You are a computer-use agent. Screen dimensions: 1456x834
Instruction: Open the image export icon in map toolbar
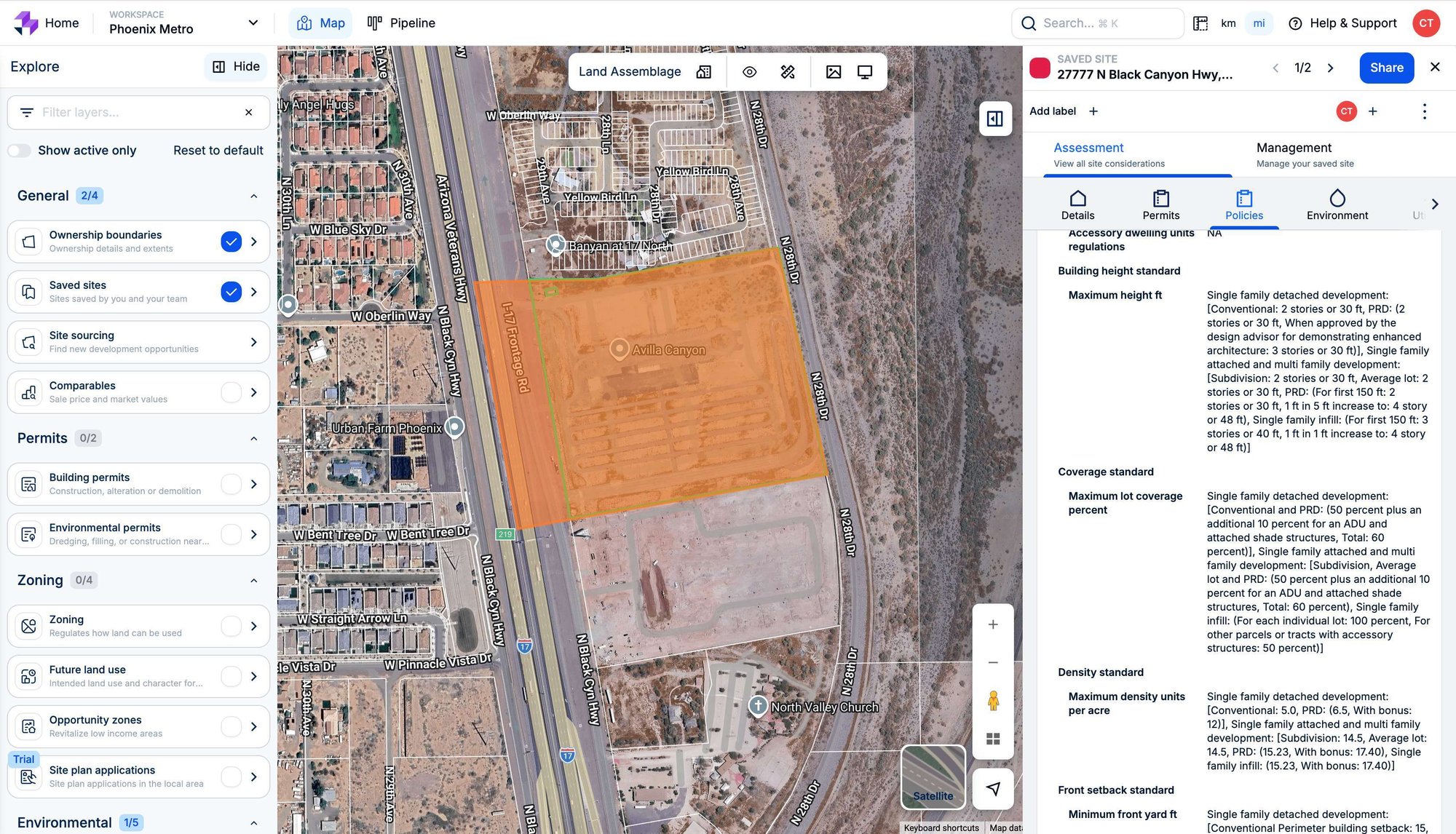[x=833, y=71]
